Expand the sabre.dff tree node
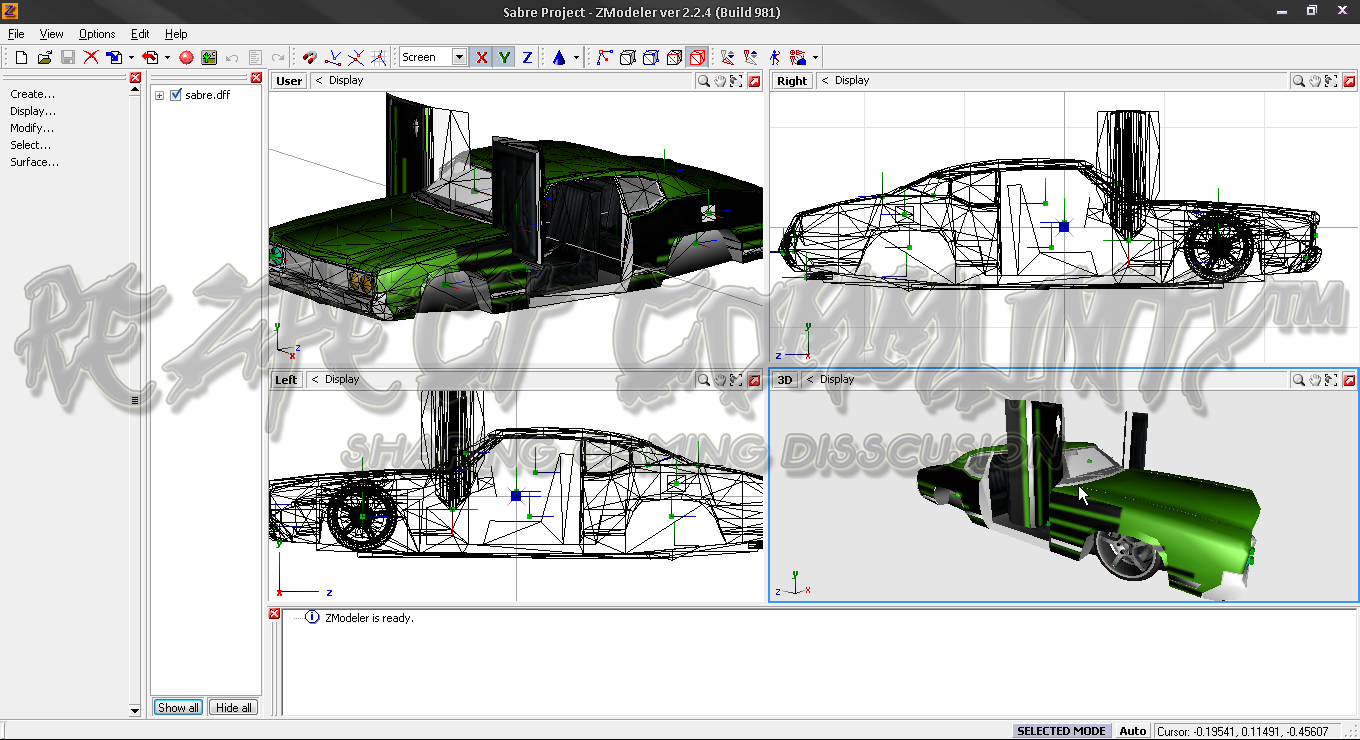The width and height of the screenshot is (1360, 740). point(158,95)
